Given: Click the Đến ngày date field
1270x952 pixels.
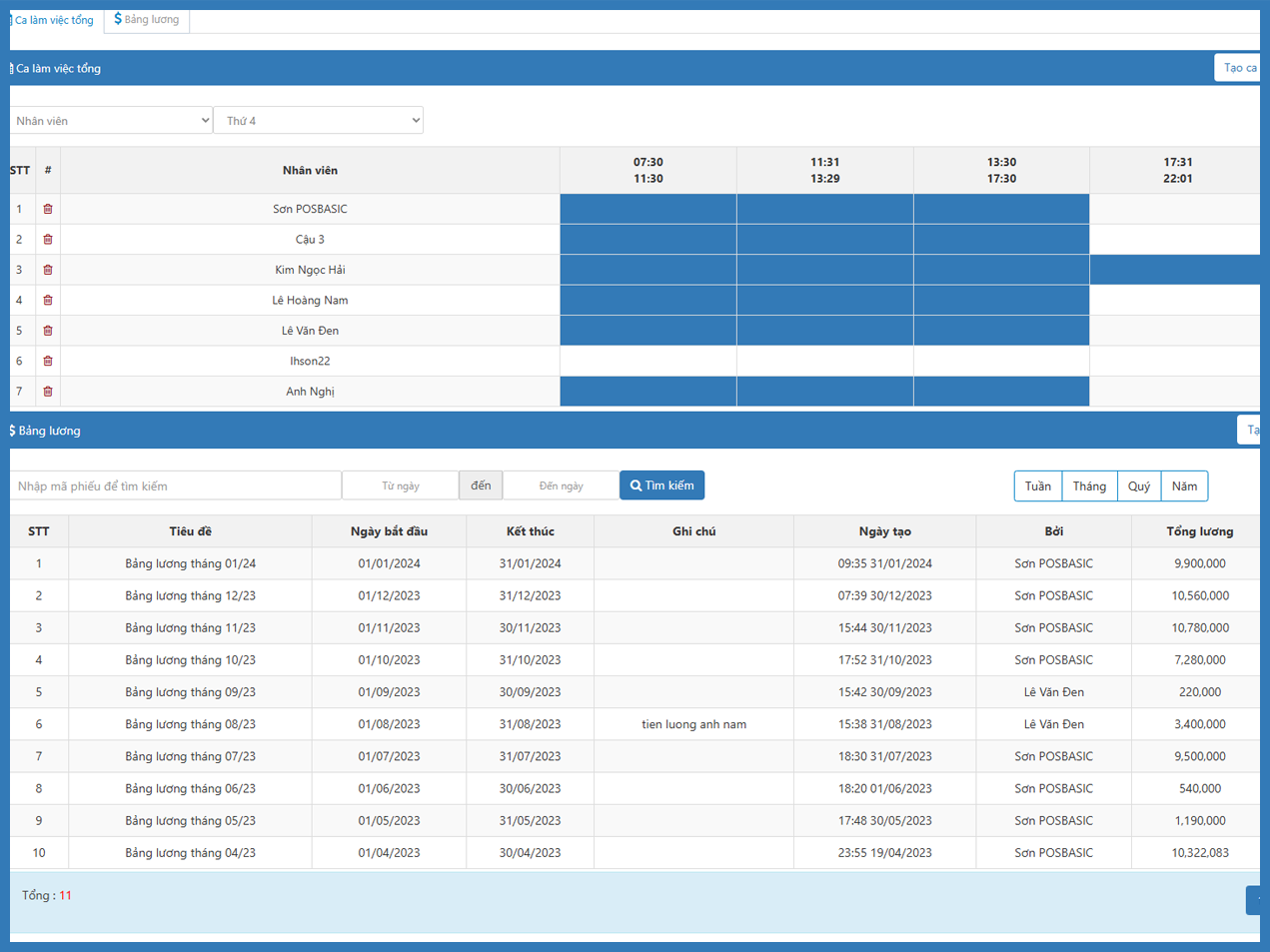Looking at the screenshot, I should 561,485.
